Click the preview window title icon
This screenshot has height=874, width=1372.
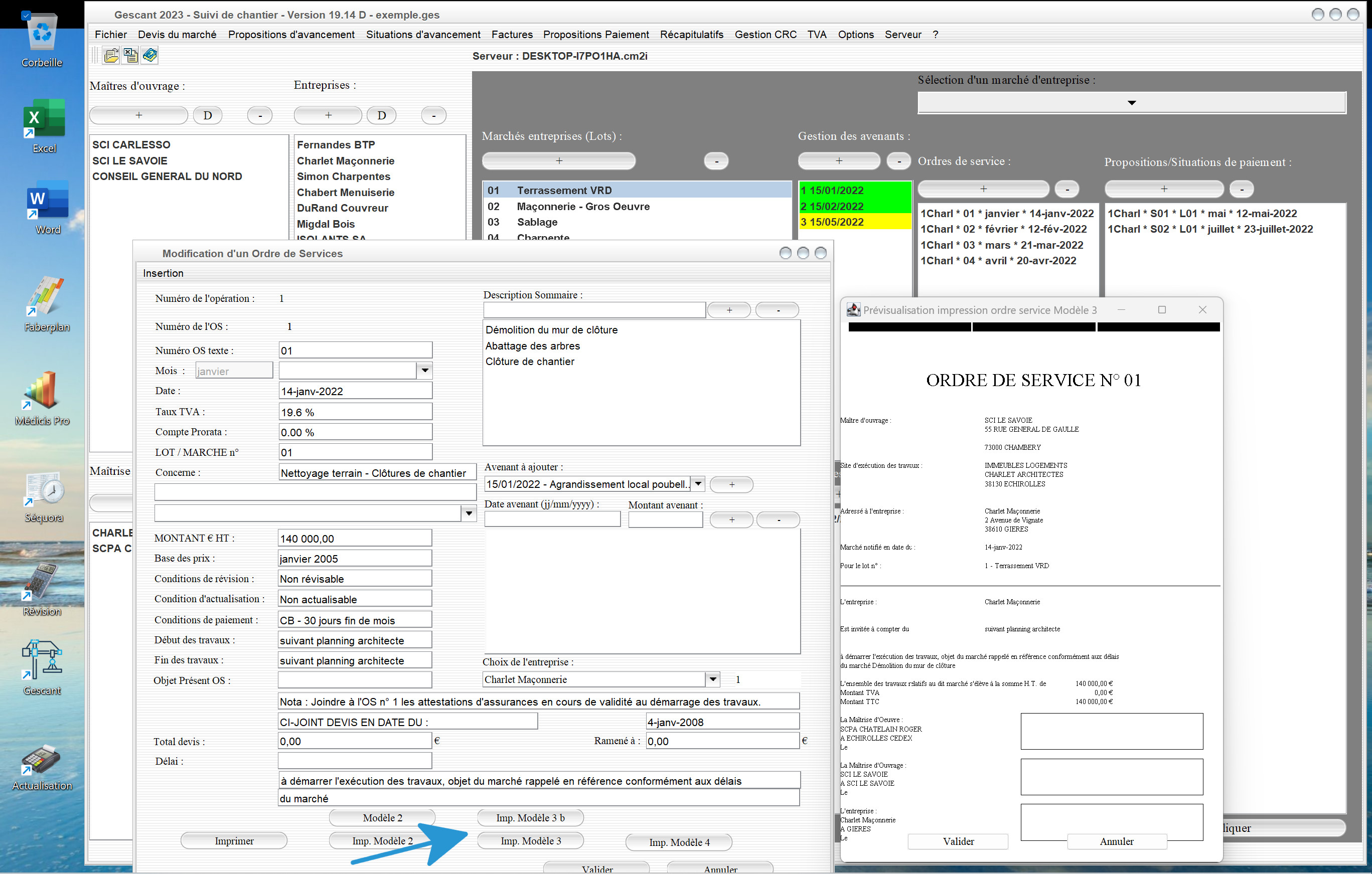(853, 310)
